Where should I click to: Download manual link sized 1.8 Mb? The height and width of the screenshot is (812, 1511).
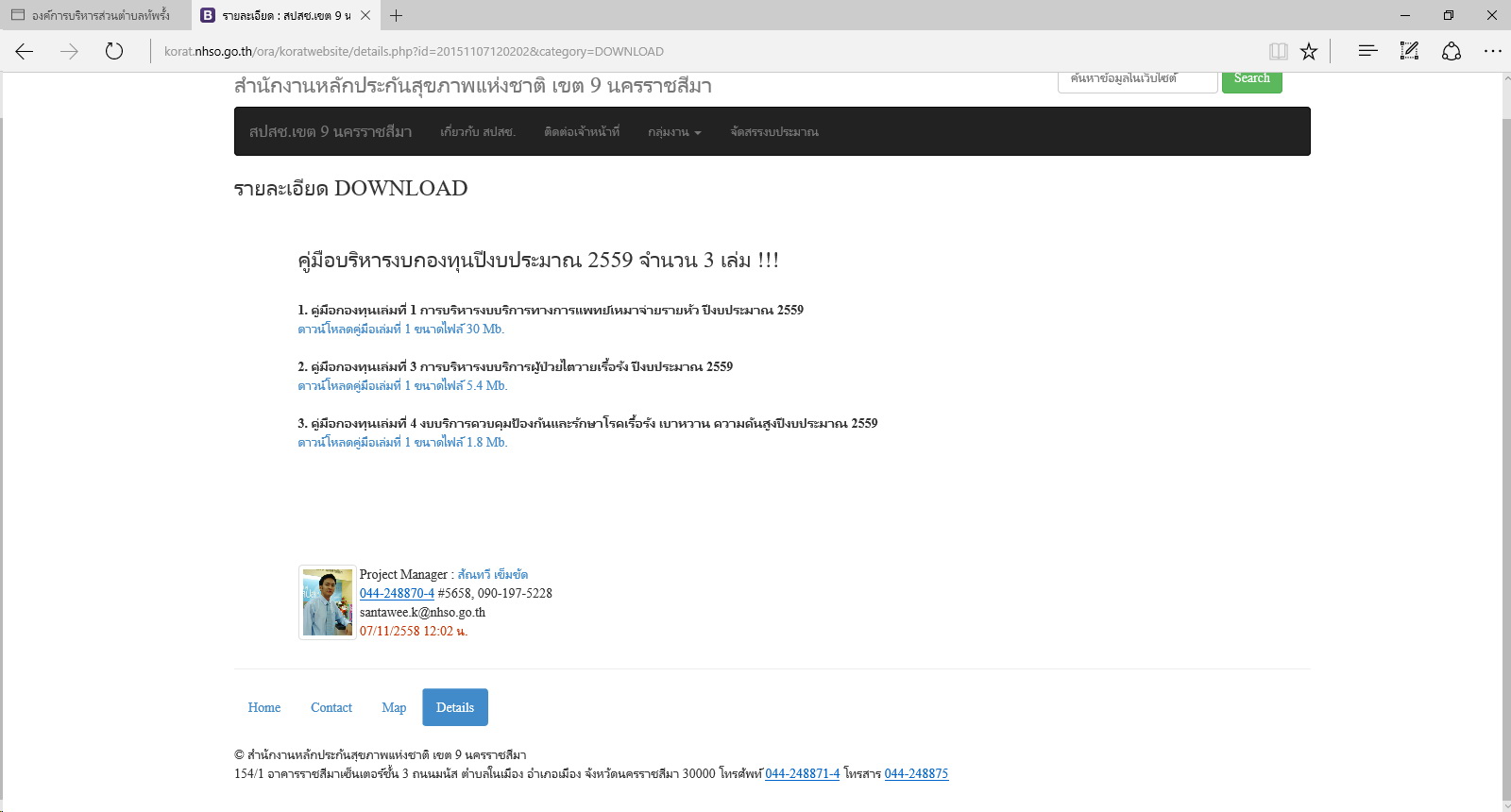(x=402, y=442)
